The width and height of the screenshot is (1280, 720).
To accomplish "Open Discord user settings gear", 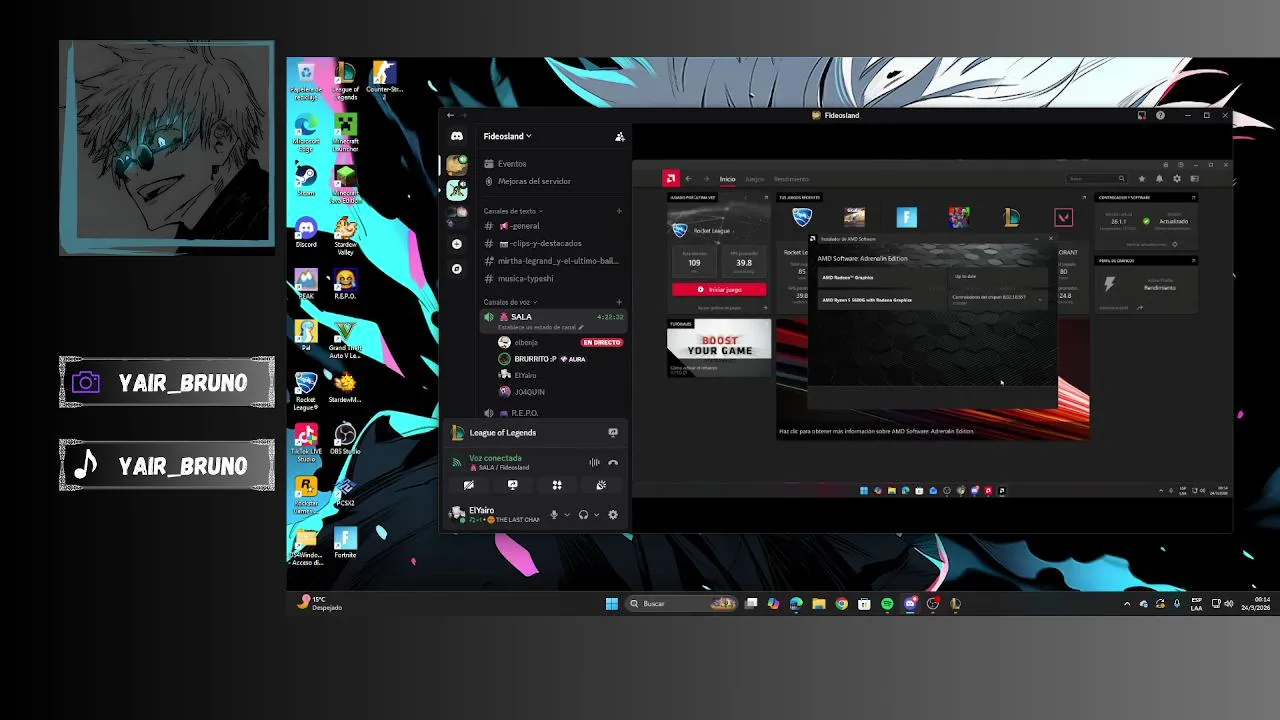I will tap(613, 515).
